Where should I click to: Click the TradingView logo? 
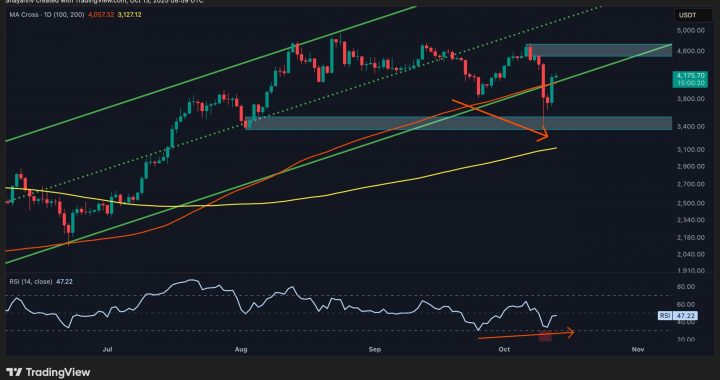point(49,372)
